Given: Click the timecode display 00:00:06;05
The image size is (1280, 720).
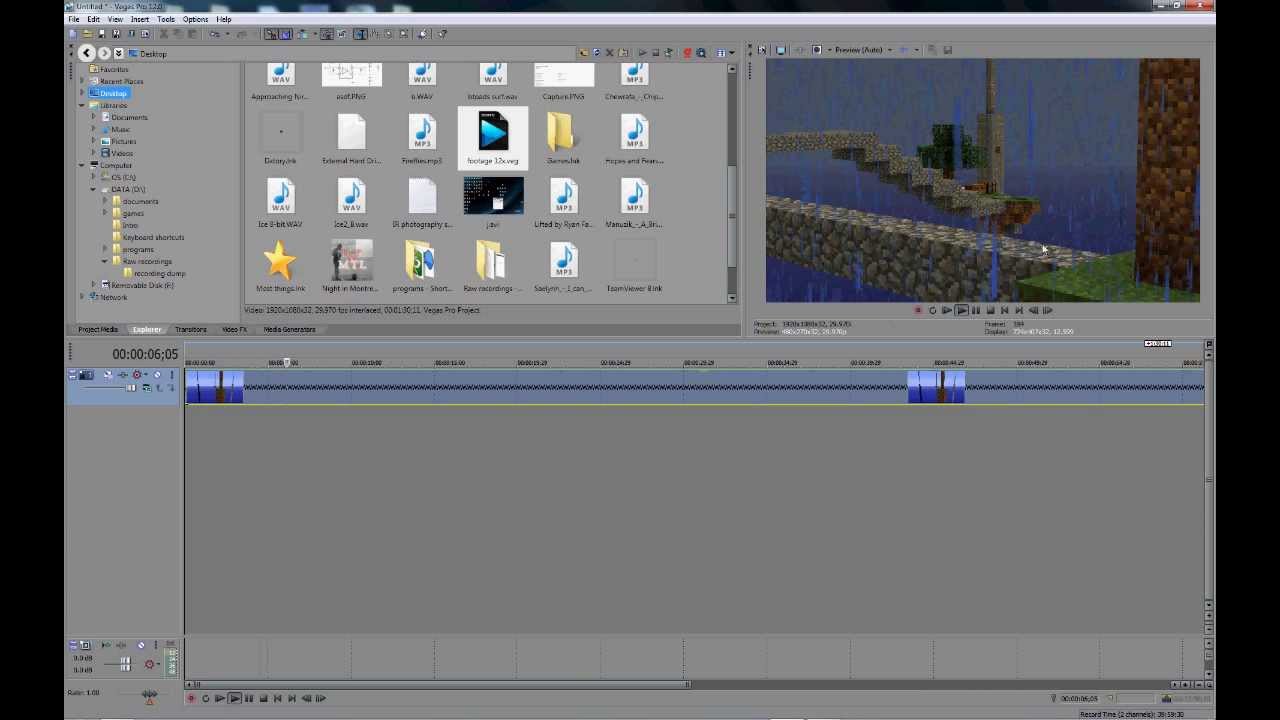Looking at the screenshot, I should point(145,354).
